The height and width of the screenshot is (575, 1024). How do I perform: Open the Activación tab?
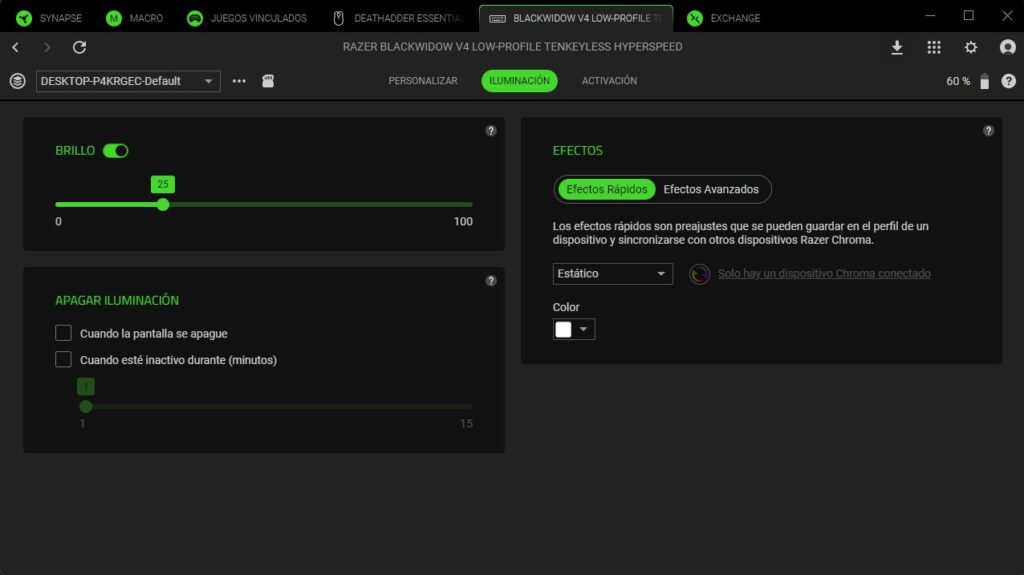pos(609,81)
